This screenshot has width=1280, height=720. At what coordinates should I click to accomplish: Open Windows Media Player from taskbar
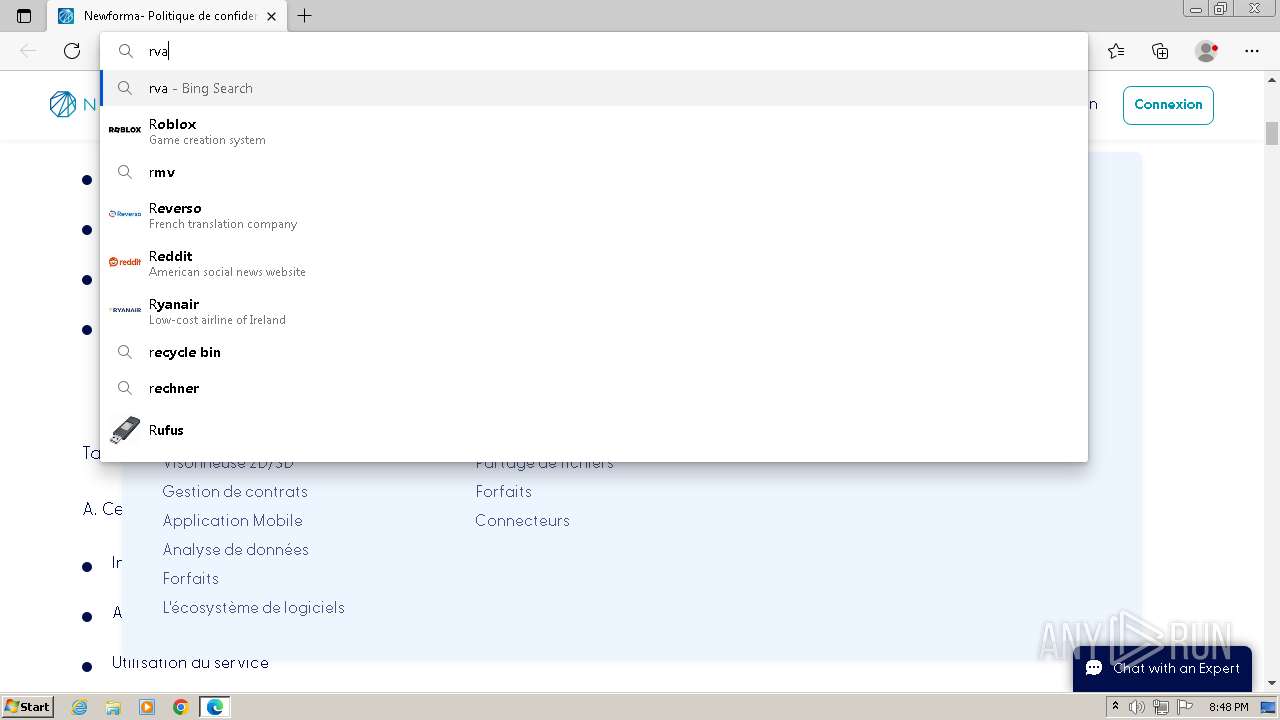pos(147,707)
